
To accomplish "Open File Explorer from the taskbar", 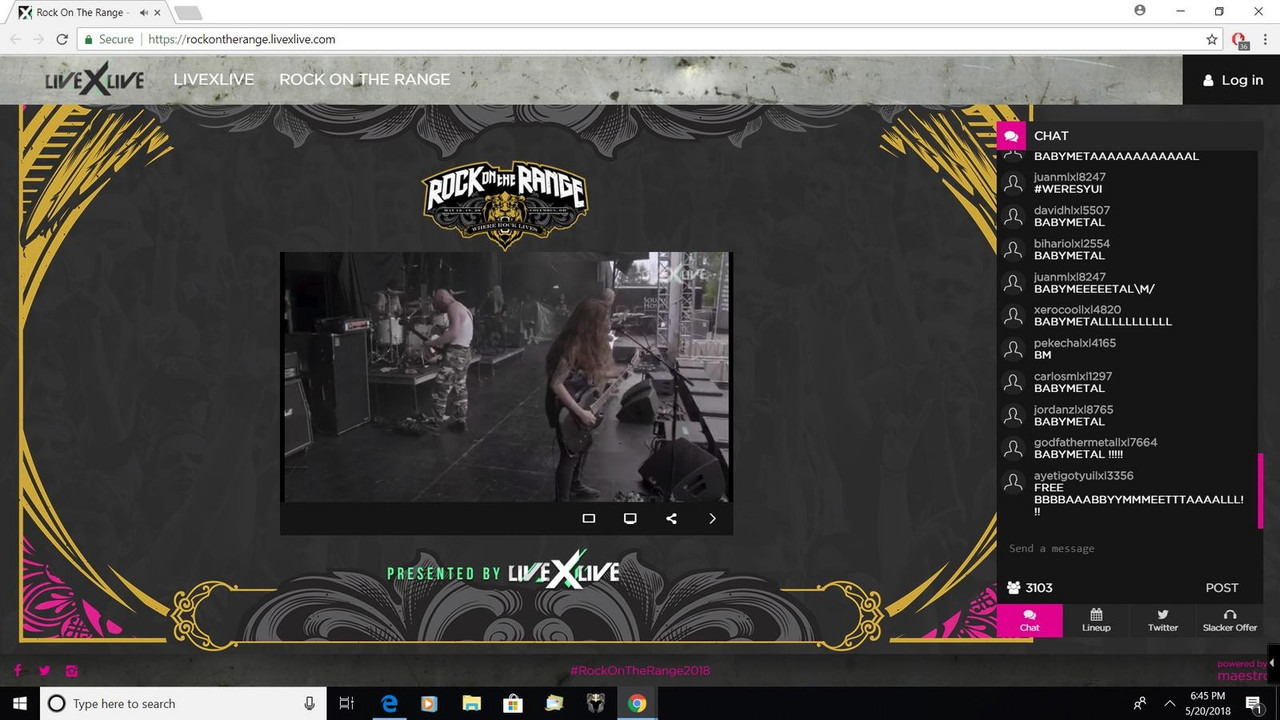I will [x=471, y=703].
